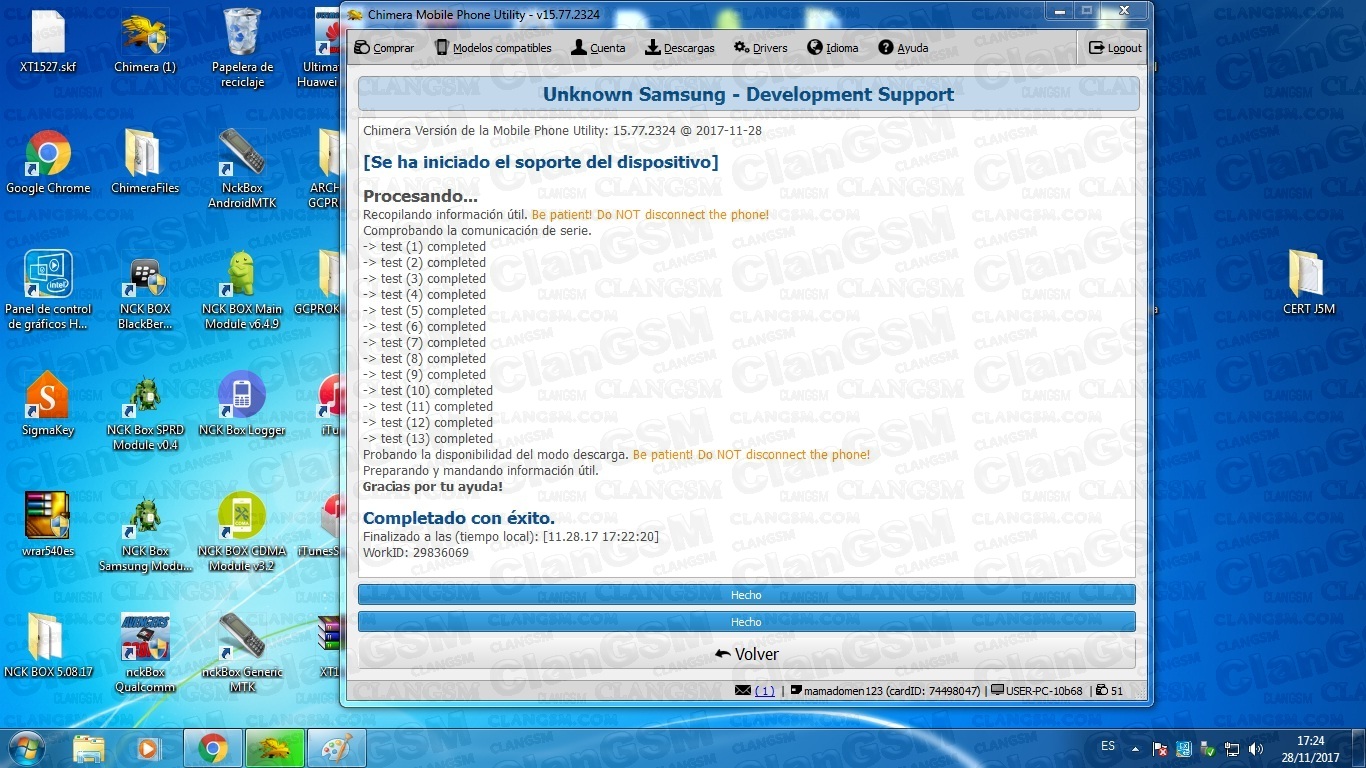Open the Descargas downloads section
This screenshot has height=768, width=1366.
point(680,48)
